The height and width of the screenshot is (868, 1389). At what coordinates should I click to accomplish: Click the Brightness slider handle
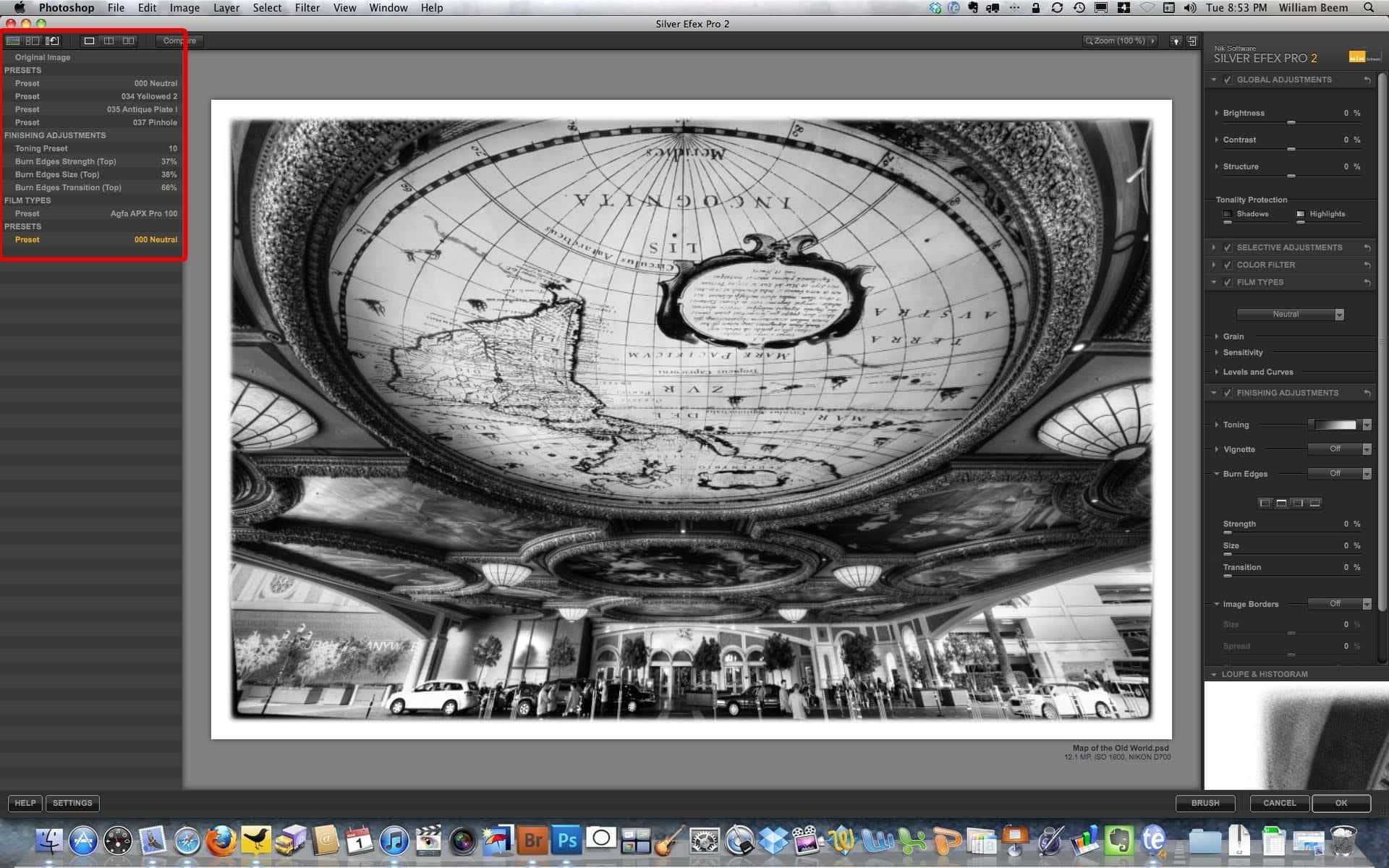coord(1291,122)
